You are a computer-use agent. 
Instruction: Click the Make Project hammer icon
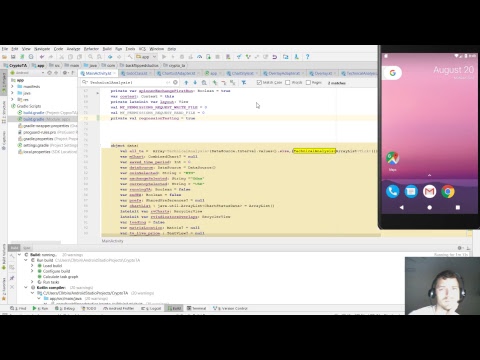(x=130, y=57)
